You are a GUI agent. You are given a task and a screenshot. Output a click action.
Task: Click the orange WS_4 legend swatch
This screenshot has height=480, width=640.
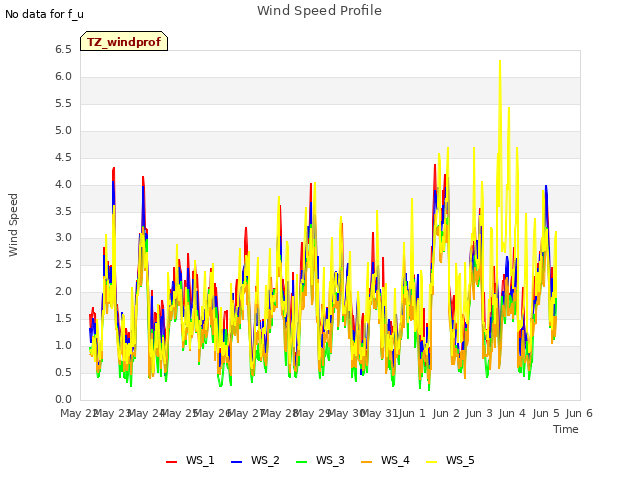(367, 462)
